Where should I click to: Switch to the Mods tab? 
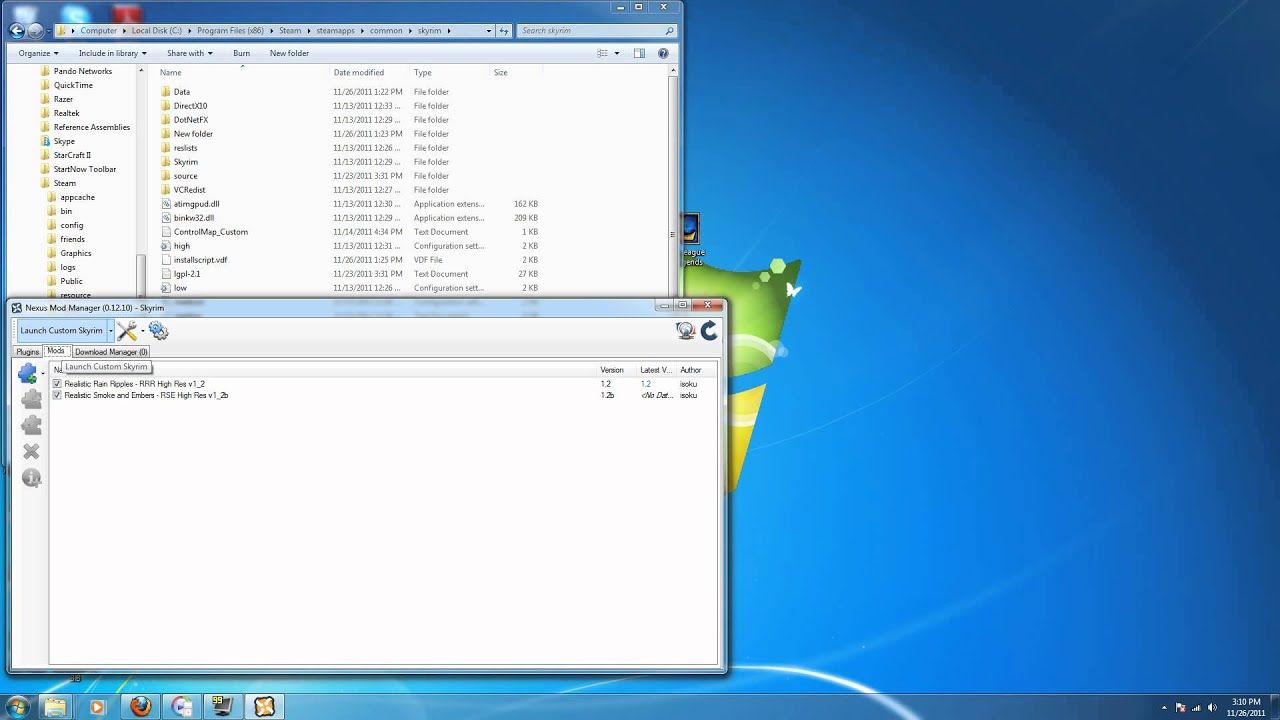pyautogui.click(x=55, y=351)
